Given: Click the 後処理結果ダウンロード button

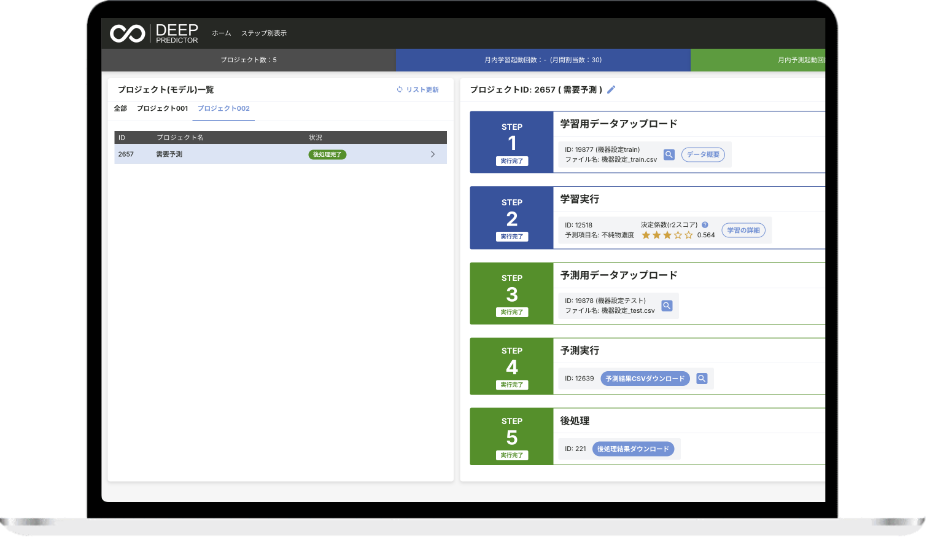Looking at the screenshot, I should pos(632,449).
